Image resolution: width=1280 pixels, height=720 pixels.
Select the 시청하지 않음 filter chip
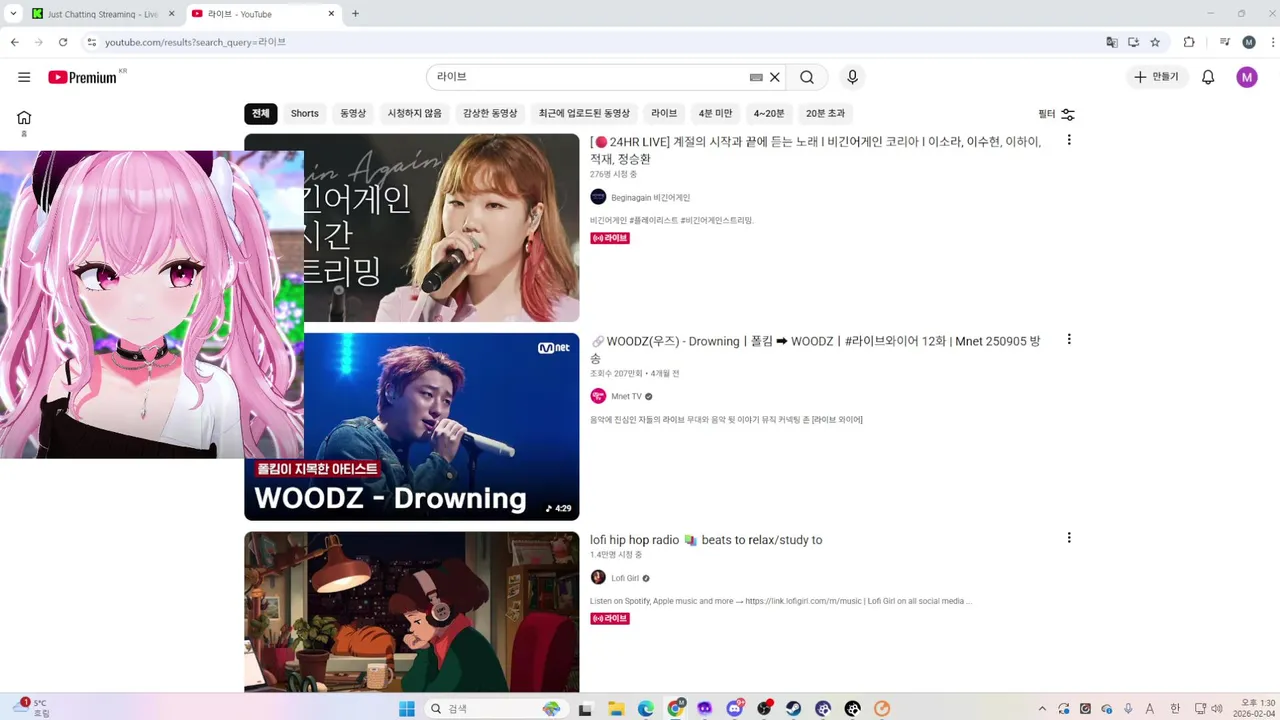tap(414, 113)
